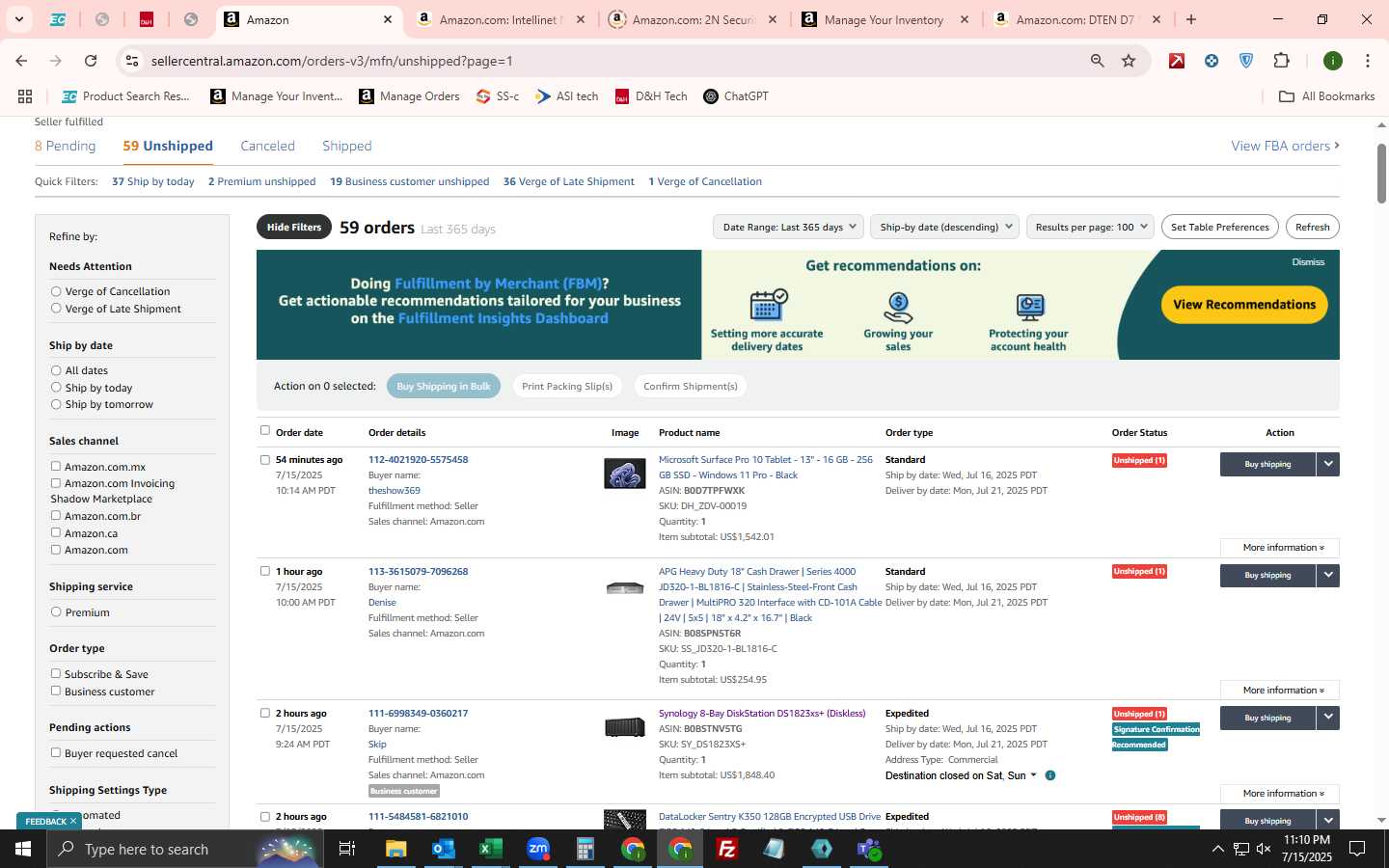This screenshot has width=1389, height=868.
Task: Open Excel from the taskbar
Action: click(491, 849)
